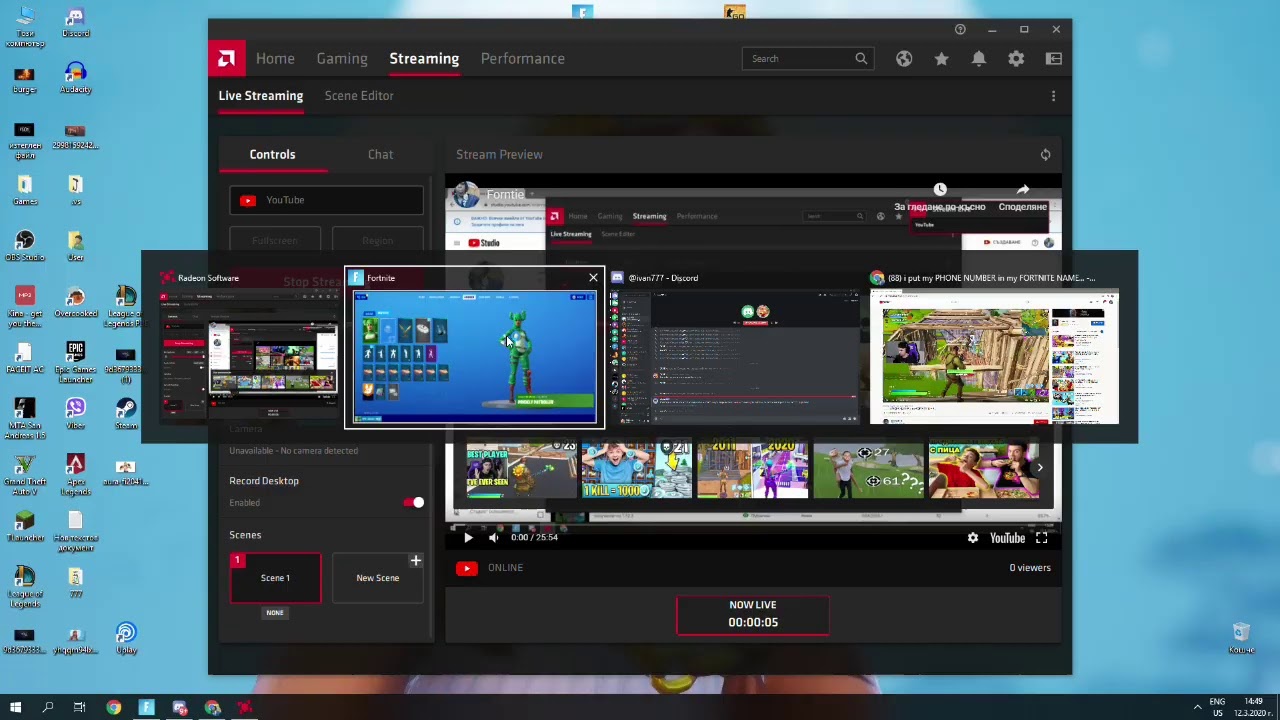Open the three-dot more options menu
1280x720 pixels.
click(1053, 96)
